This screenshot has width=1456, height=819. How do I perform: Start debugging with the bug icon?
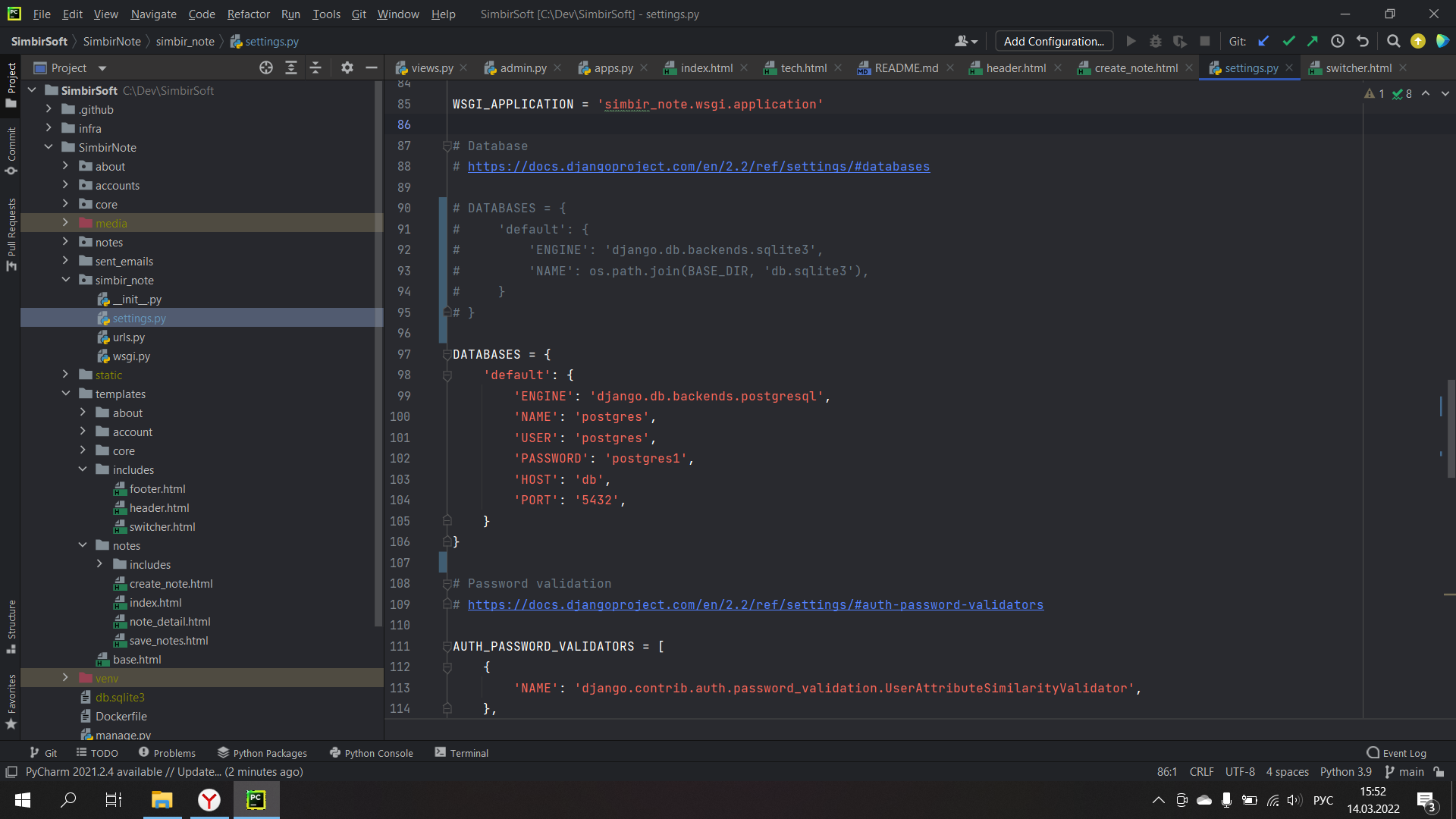(x=1155, y=41)
